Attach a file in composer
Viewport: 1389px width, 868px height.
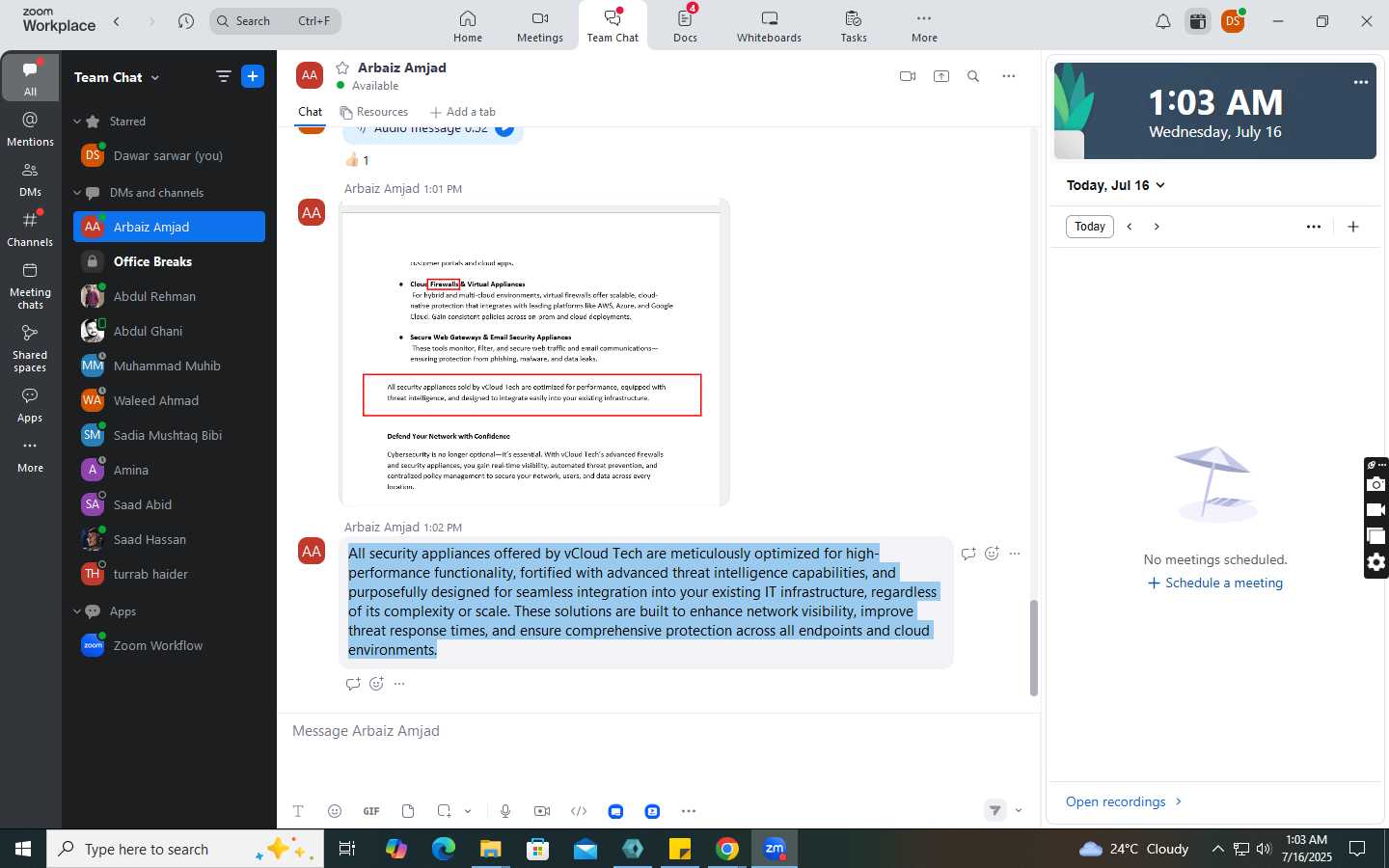pyautogui.click(x=408, y=811)
